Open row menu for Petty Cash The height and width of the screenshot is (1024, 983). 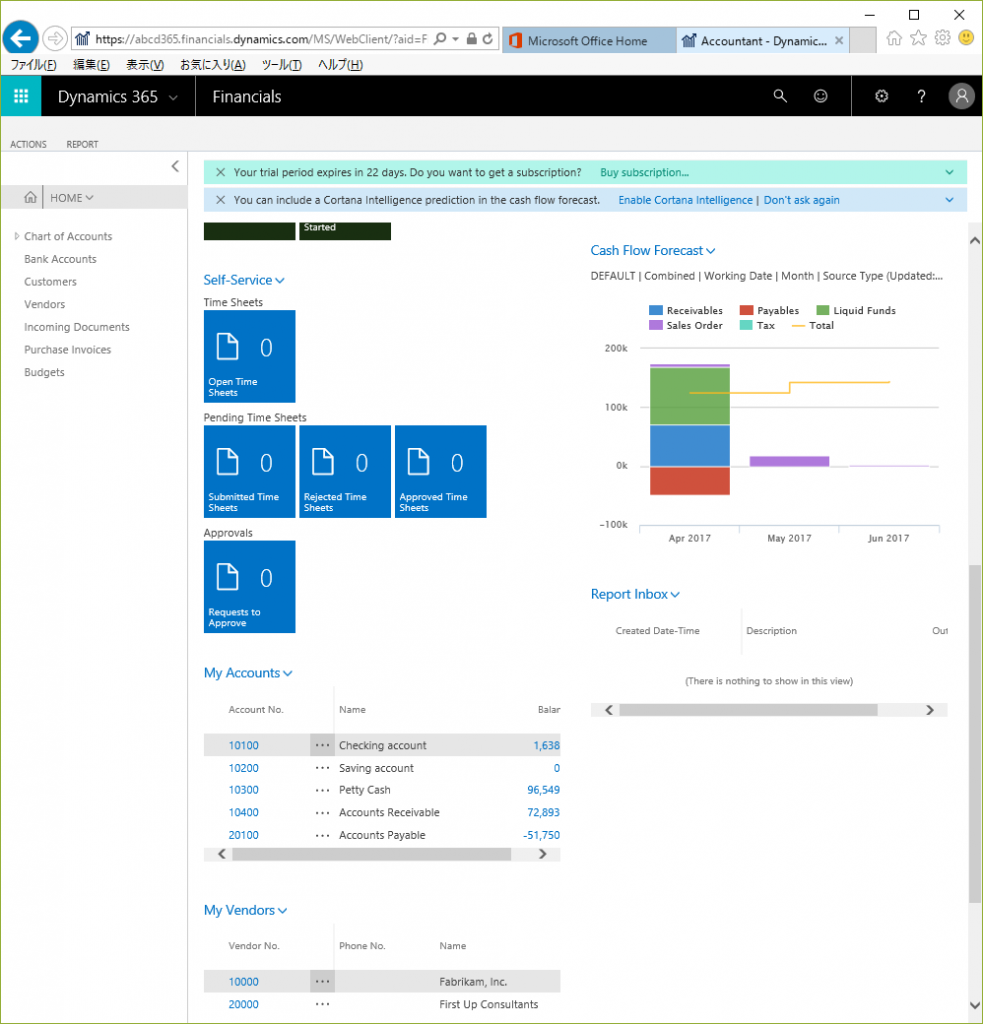pyautogui.click(x=322, y=790)
